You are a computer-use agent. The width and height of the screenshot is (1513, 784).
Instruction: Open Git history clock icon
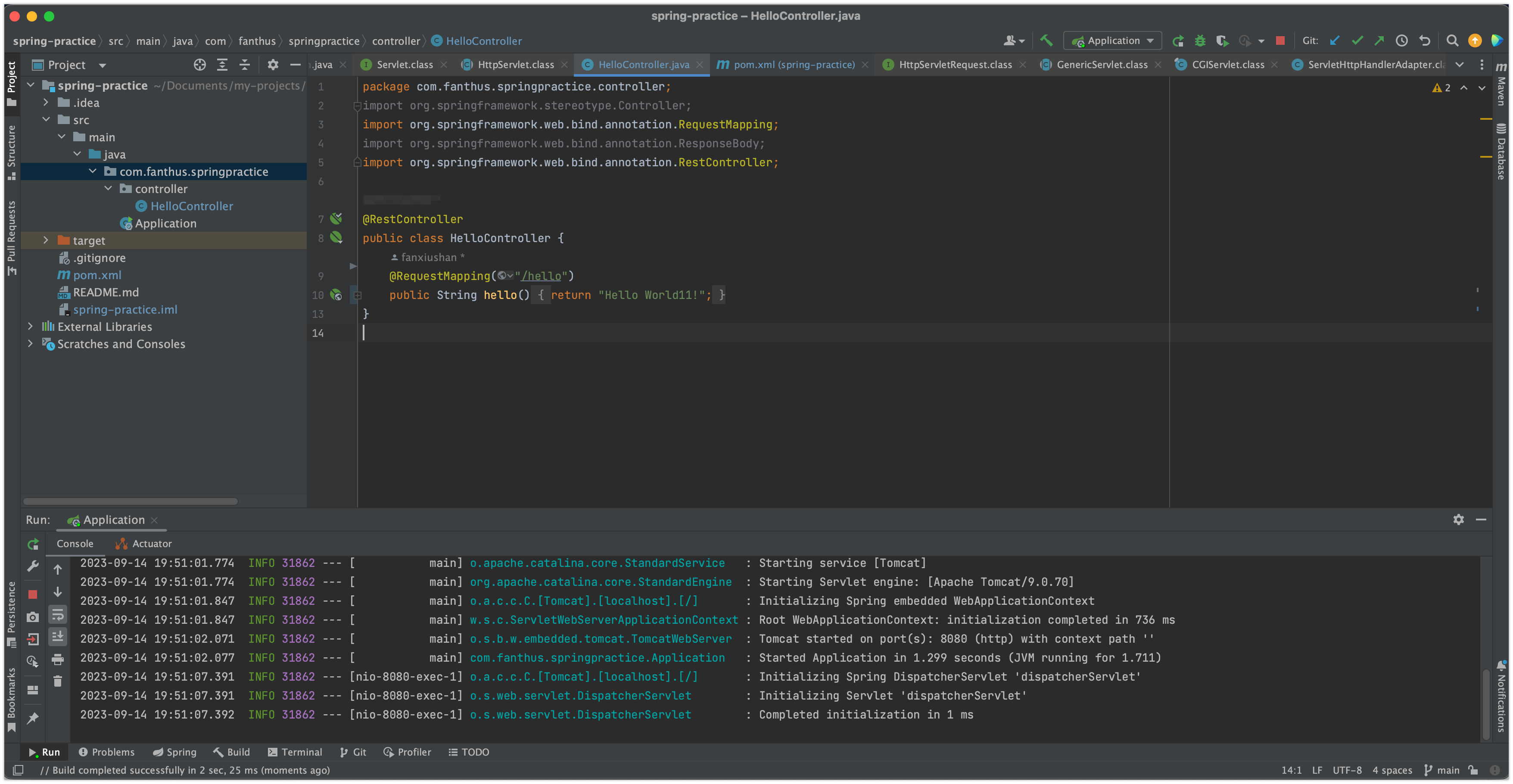(1401, 40)
